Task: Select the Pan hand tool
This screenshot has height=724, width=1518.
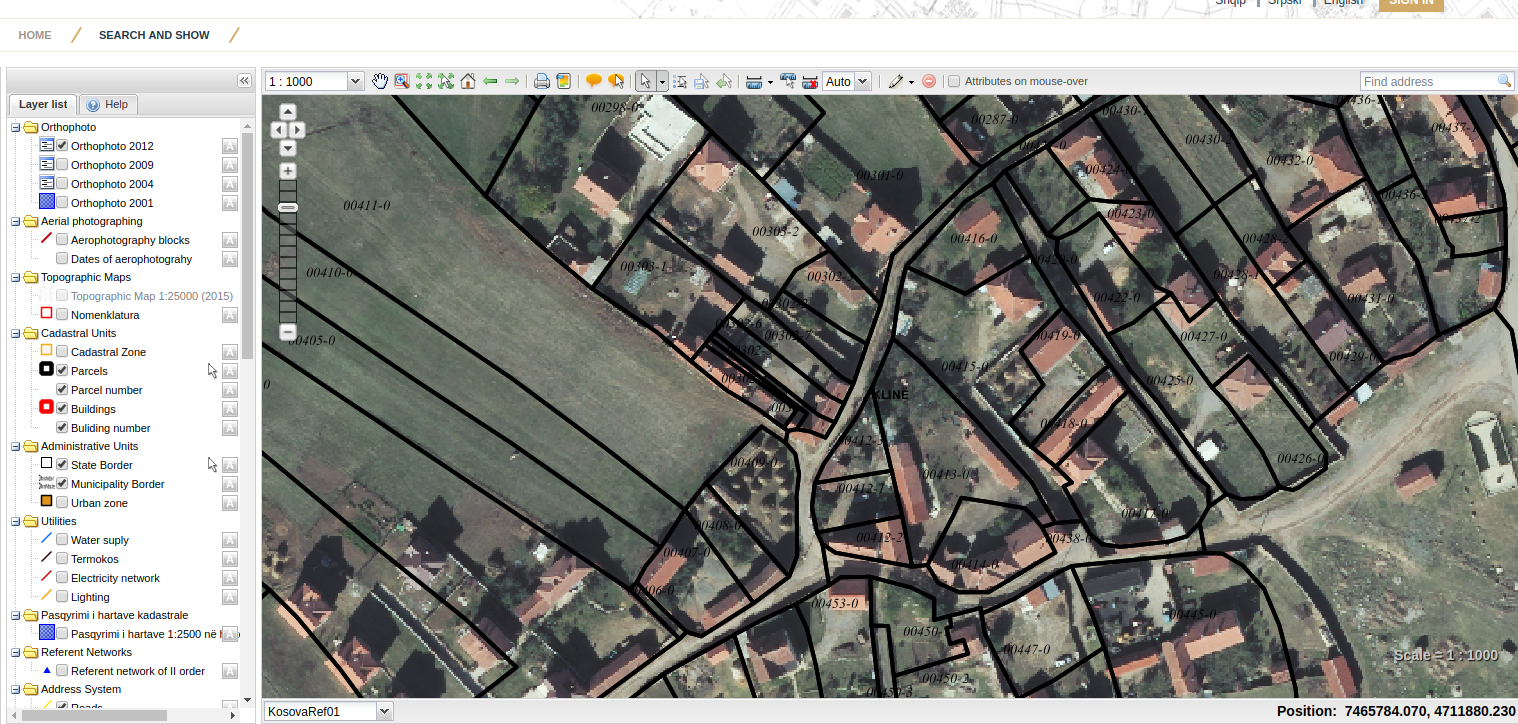Action: pos(380,81)
